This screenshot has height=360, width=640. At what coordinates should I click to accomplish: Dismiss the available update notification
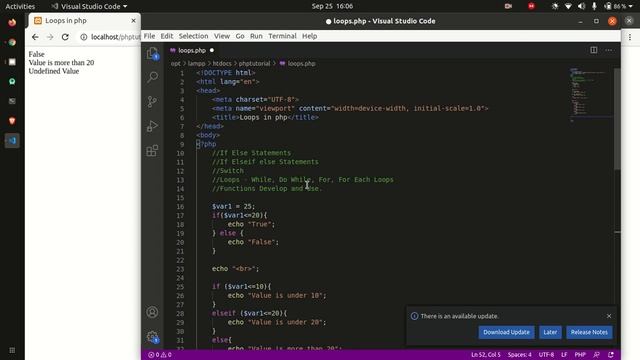coord(609,316)
